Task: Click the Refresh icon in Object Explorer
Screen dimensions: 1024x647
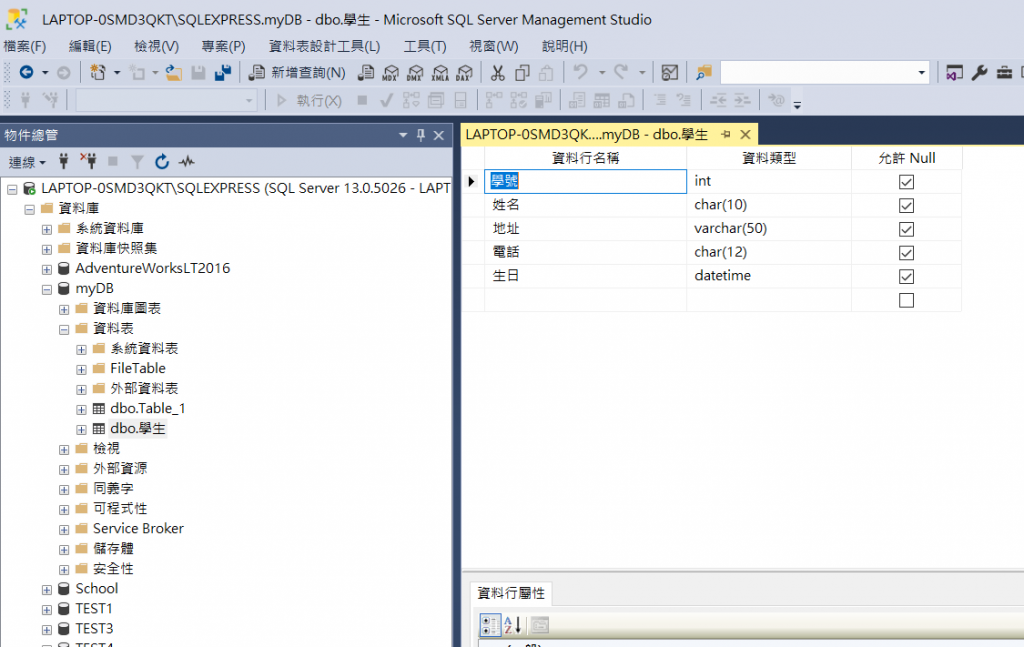Action: tap(162, 161)
